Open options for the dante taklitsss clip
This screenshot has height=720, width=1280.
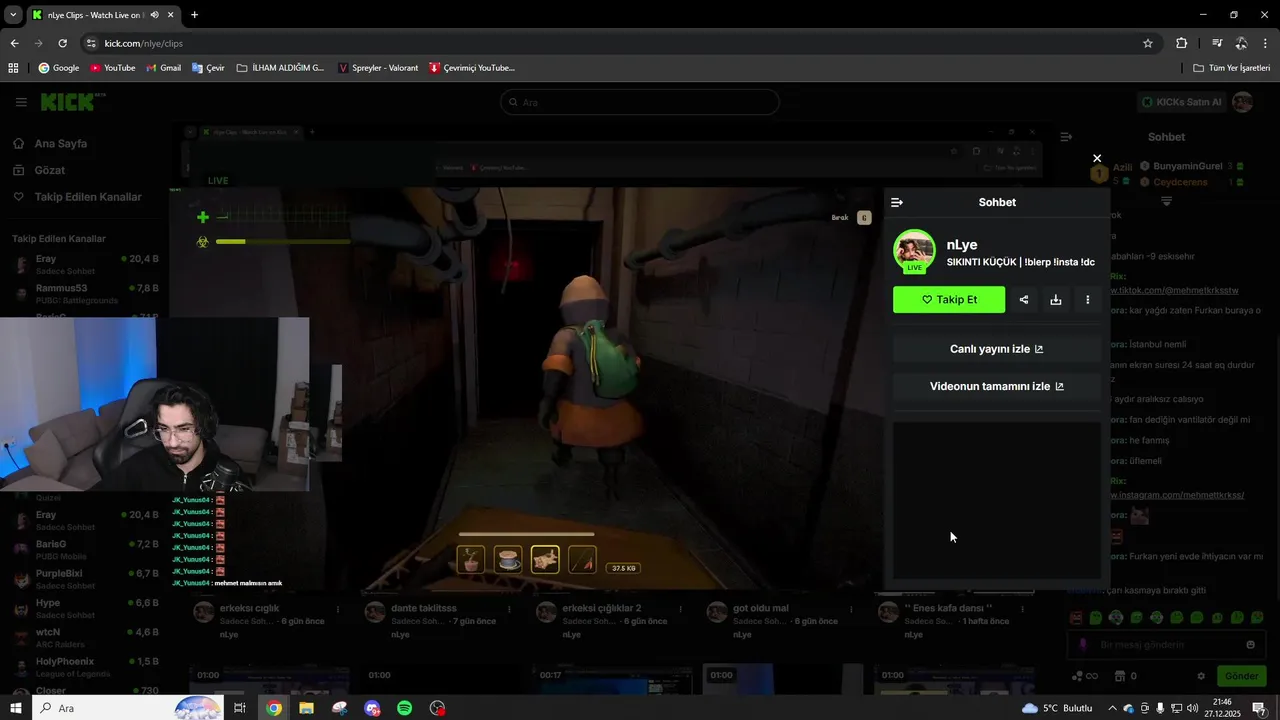(510, 609)
